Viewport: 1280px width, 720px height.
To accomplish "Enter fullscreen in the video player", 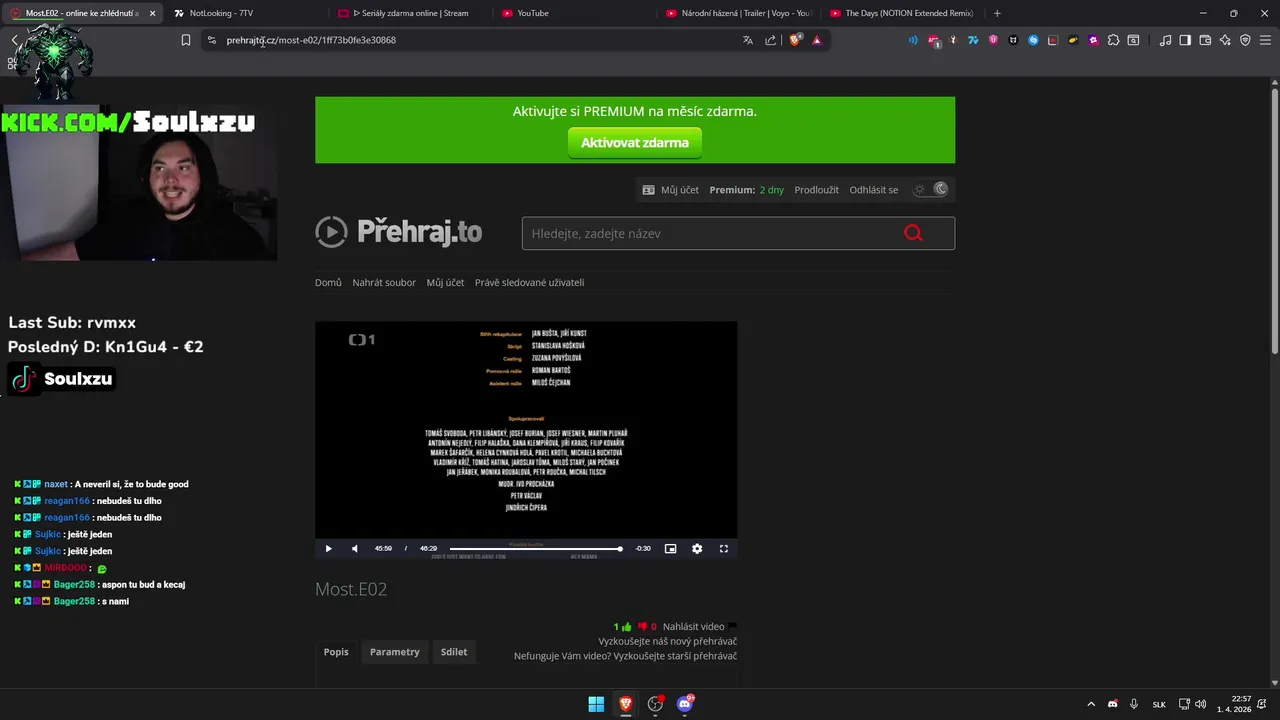I will click(x=724, y=548).
